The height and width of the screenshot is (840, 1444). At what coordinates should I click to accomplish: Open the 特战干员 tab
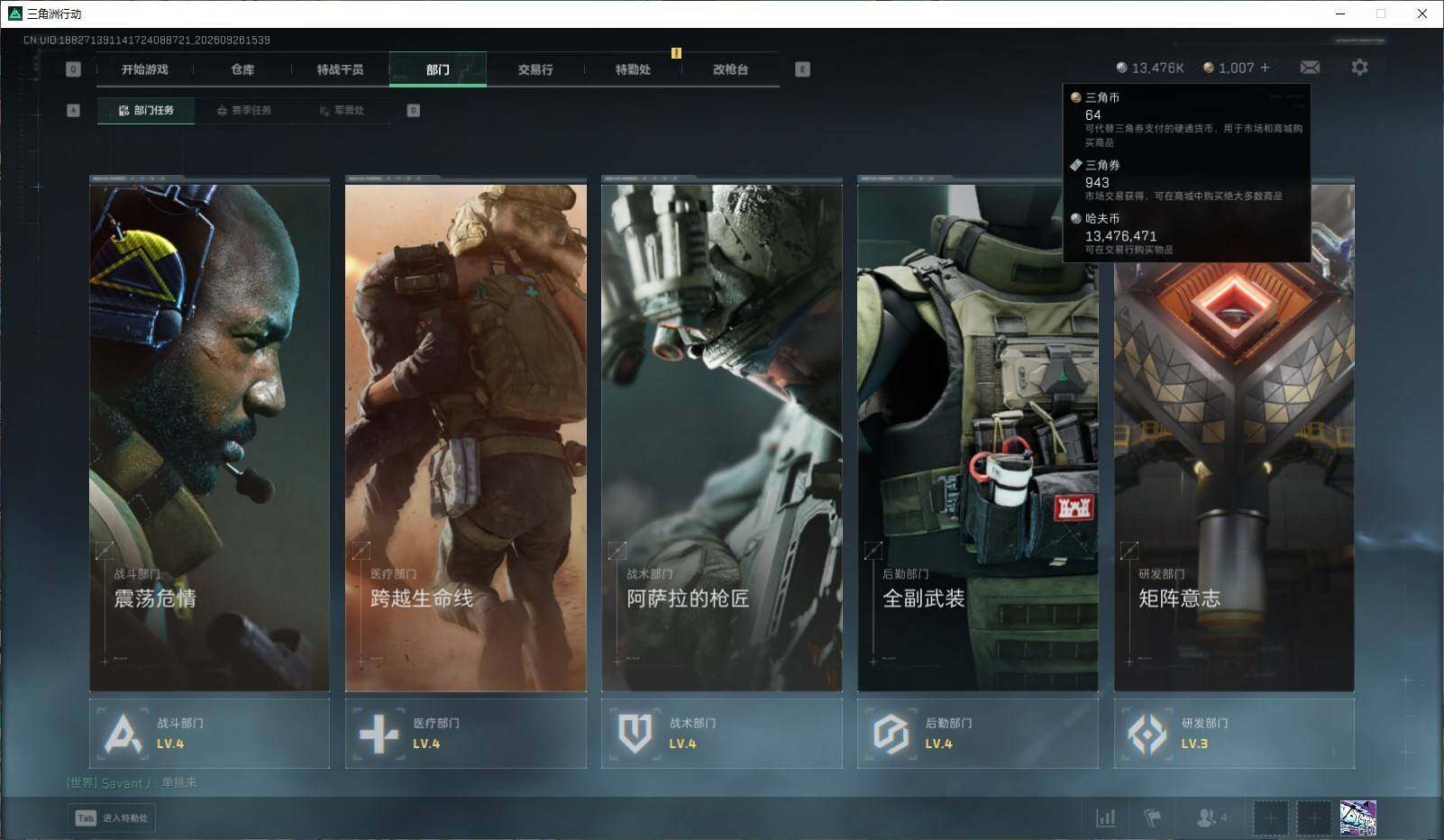tap(340, 69)
